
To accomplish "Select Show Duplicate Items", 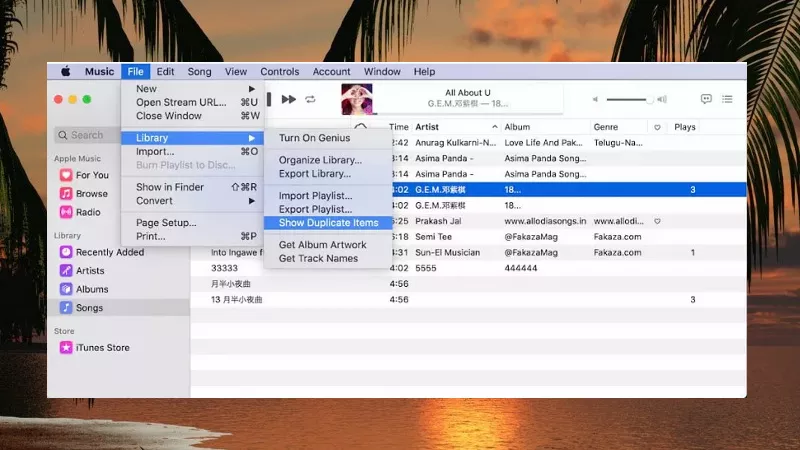I will [328, 222].
